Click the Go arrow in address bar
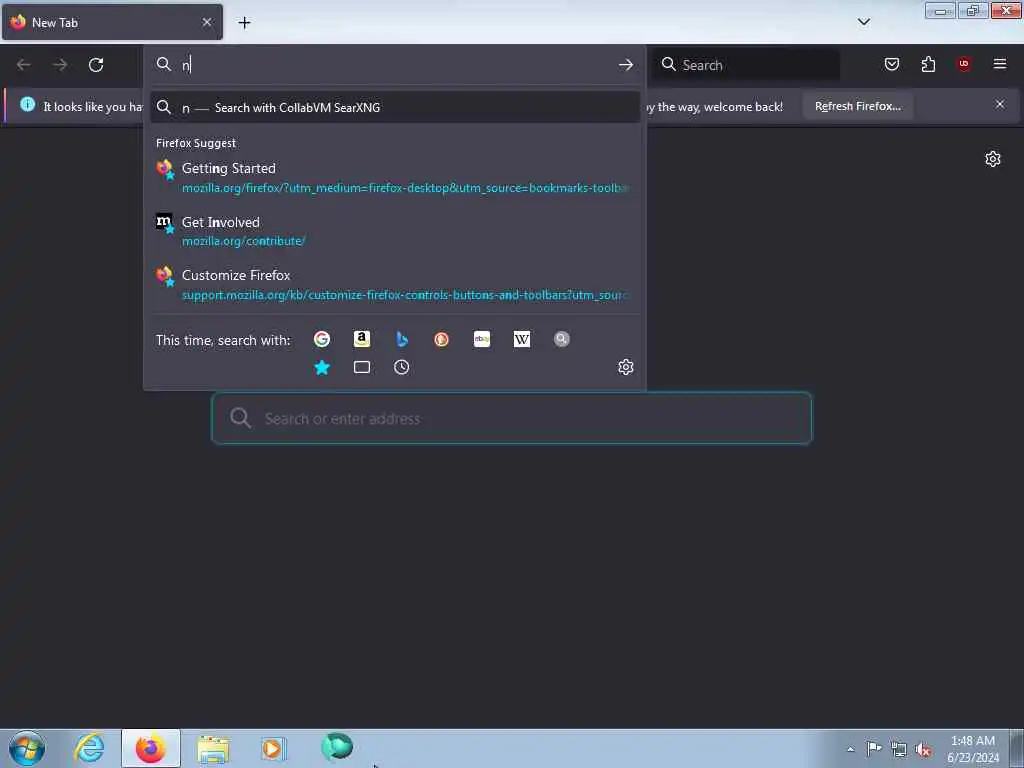The image size is (1024, 768). (x=626, y=65)
